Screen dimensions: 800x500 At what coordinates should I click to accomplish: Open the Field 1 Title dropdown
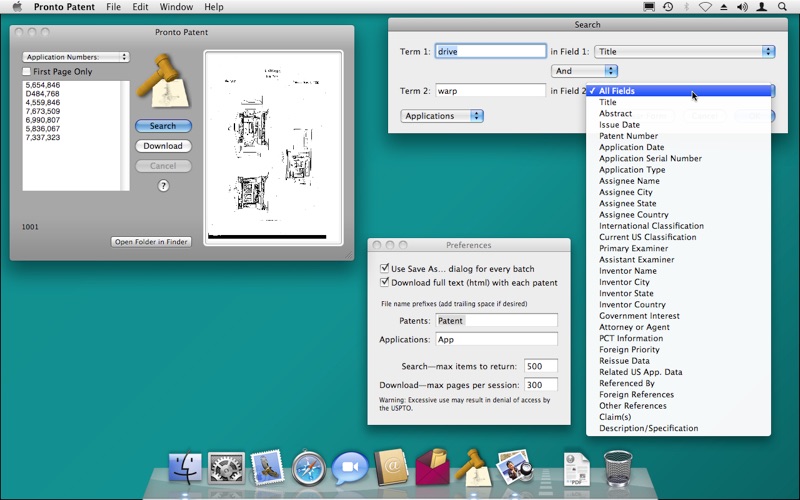click(685, 51)
